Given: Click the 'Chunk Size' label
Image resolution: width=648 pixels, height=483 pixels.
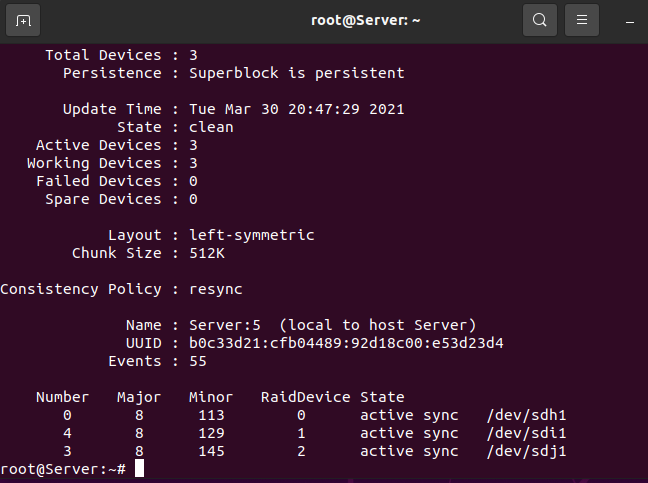Looking at the screenshot, I should point(117,253).
